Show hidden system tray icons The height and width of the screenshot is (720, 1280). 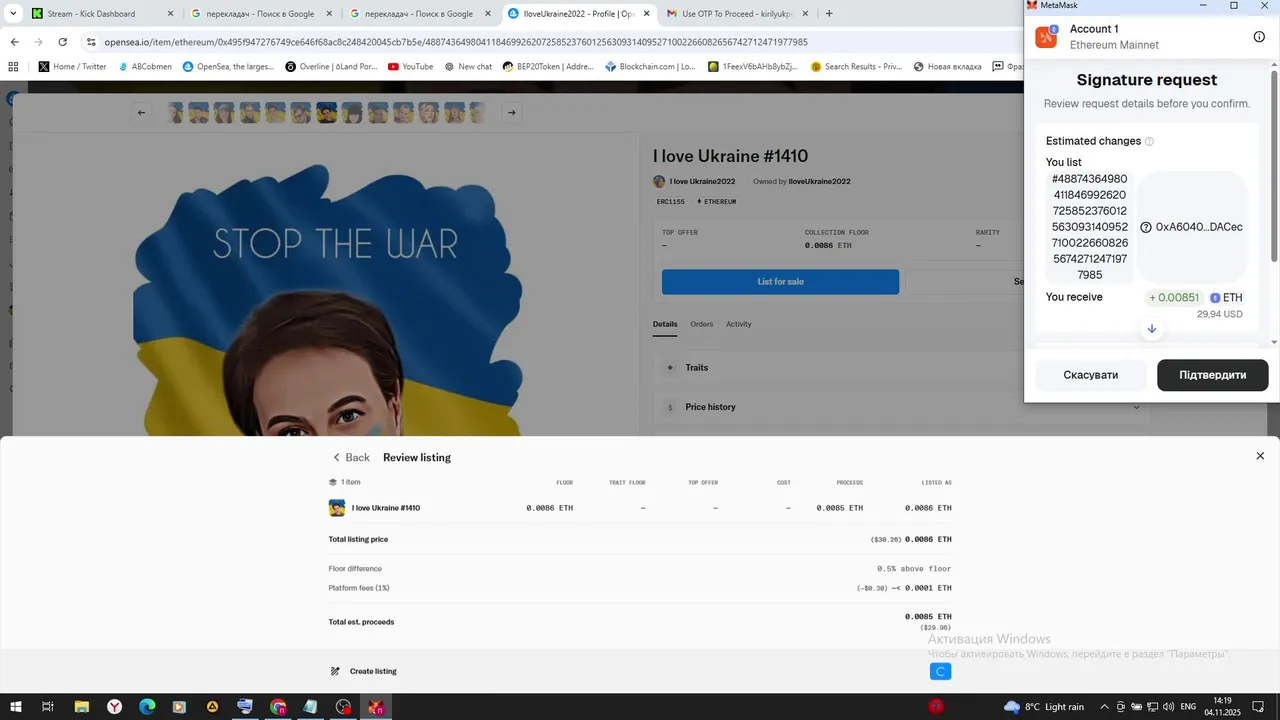[x=1105, y=706]
